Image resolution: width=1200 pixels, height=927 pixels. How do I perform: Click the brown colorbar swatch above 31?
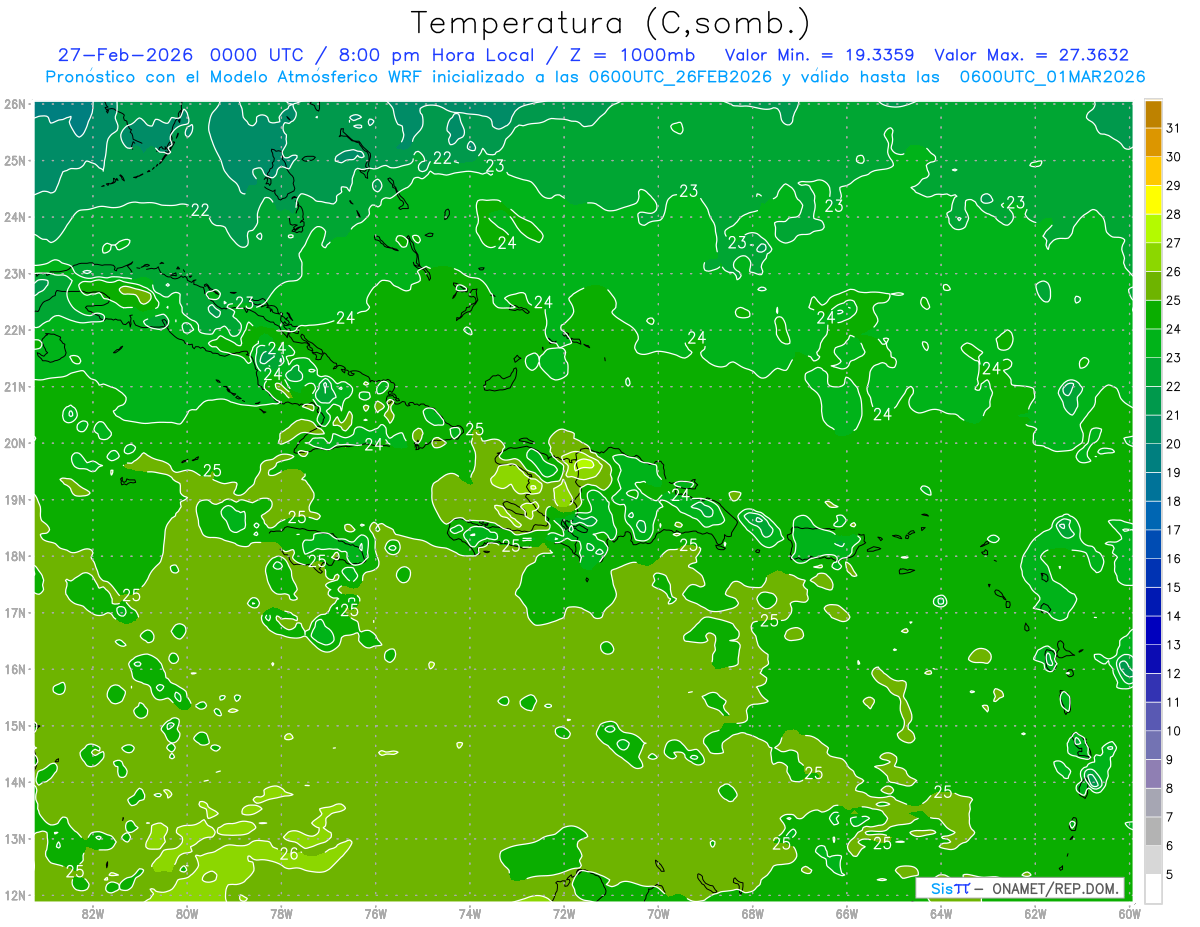[1153, 115]
